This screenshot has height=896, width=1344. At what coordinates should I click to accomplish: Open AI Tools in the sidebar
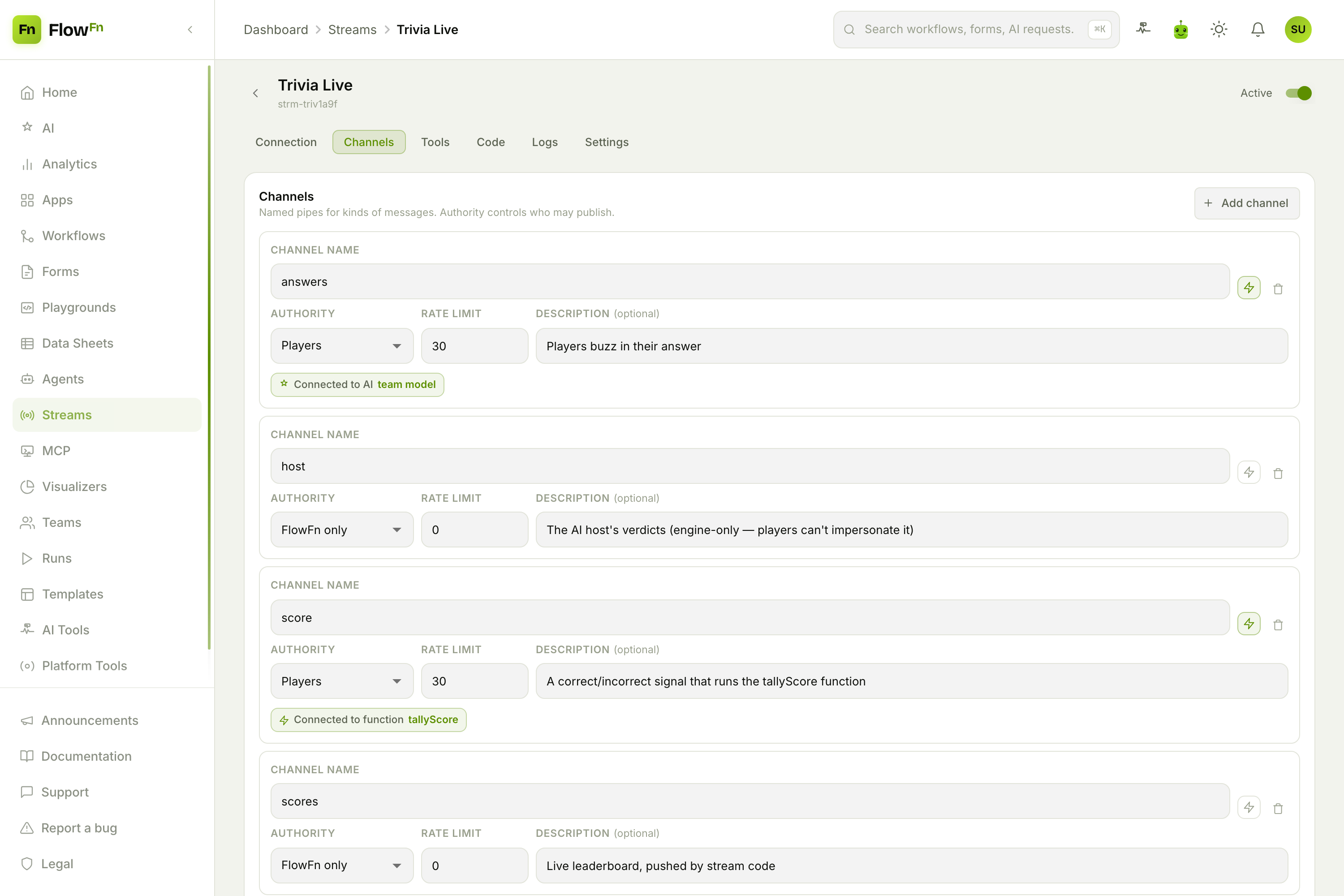[107, 630]
